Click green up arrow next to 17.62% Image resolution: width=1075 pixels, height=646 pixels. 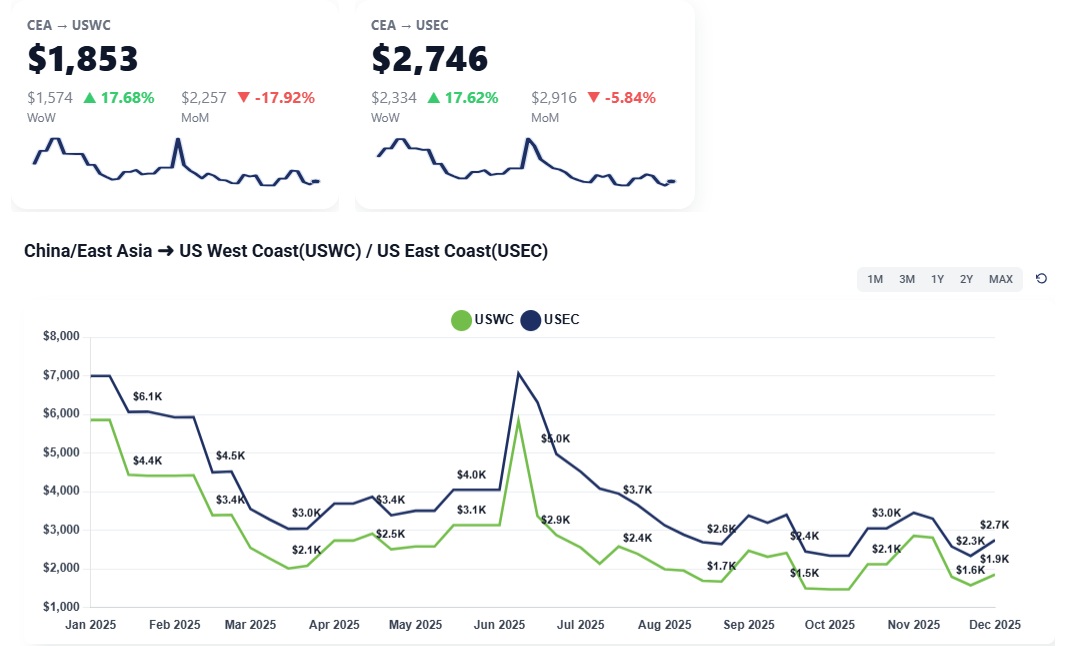(x=434, y=98)
